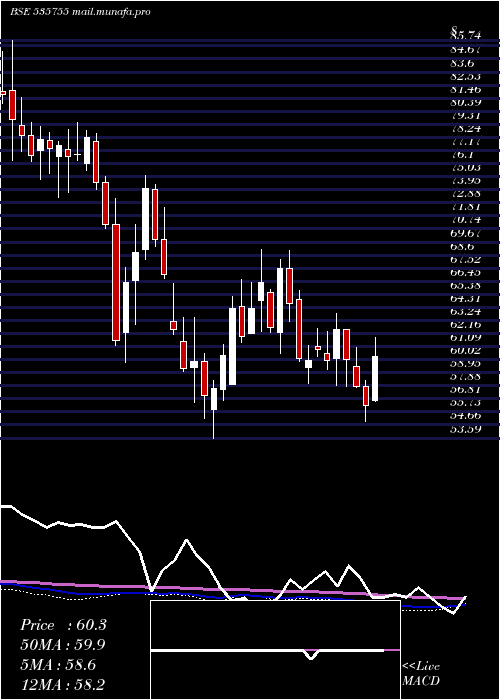This screenshot has height=700, width=500.
Task: Click the 54.66 price axis label
Action: [x=466, y=417]
